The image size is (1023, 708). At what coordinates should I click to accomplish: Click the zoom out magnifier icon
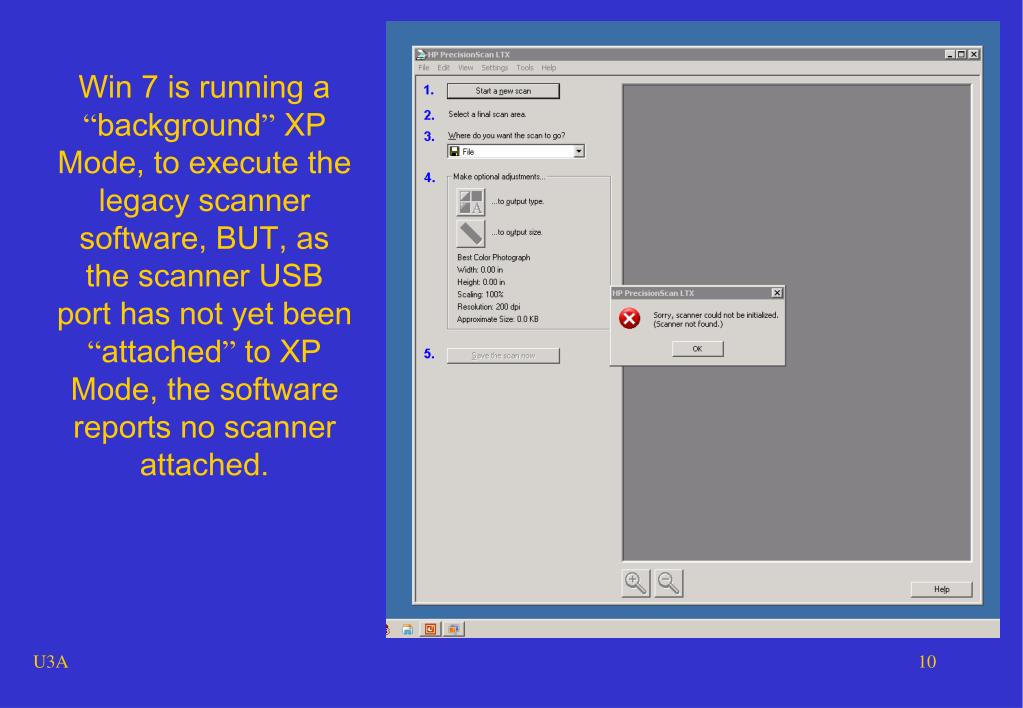coord(669,583)
